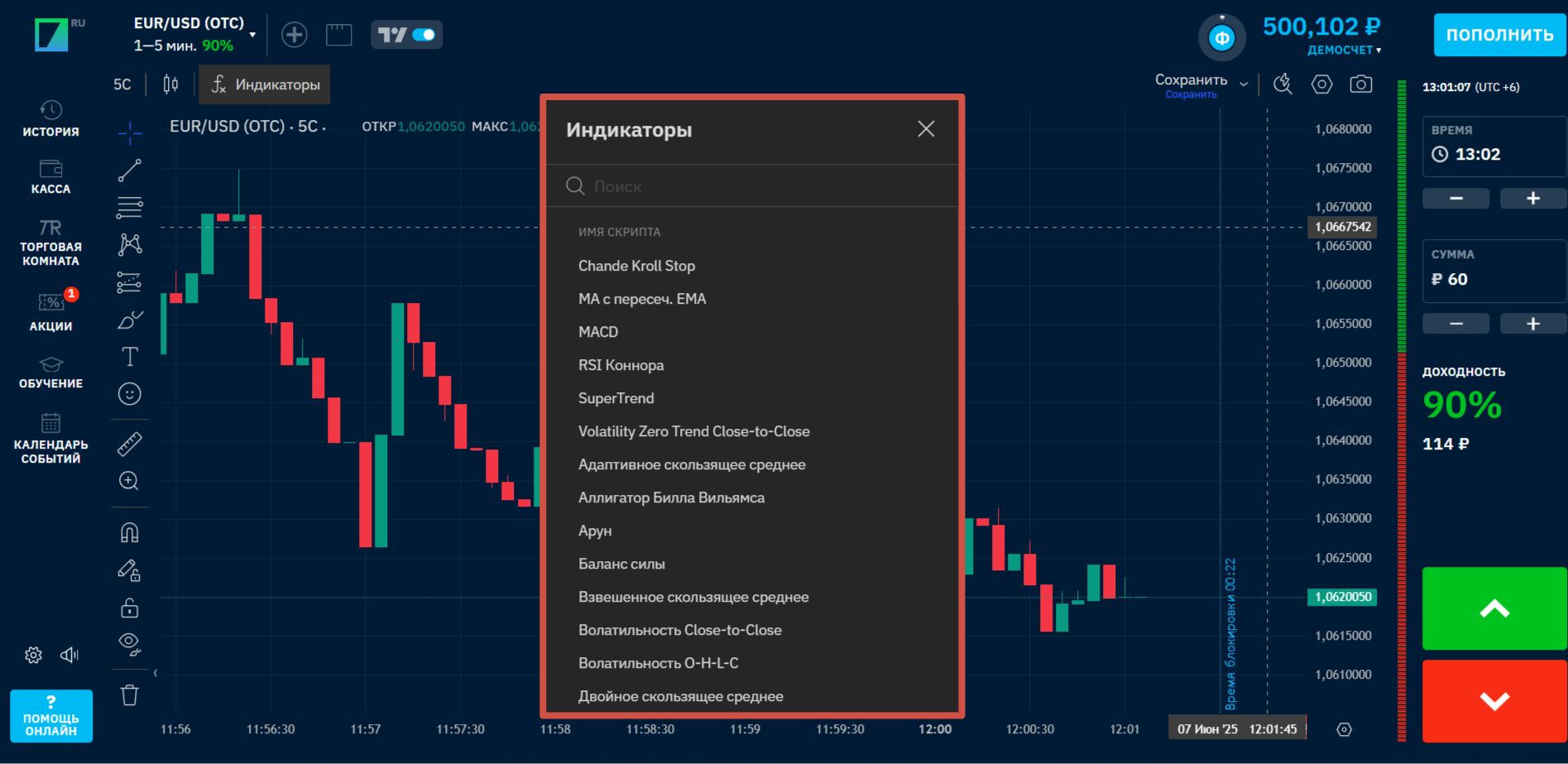Viewport: 1568px width, 764px height.
Task: Open the 5С timeframe selector
Action: coord(122,84)
